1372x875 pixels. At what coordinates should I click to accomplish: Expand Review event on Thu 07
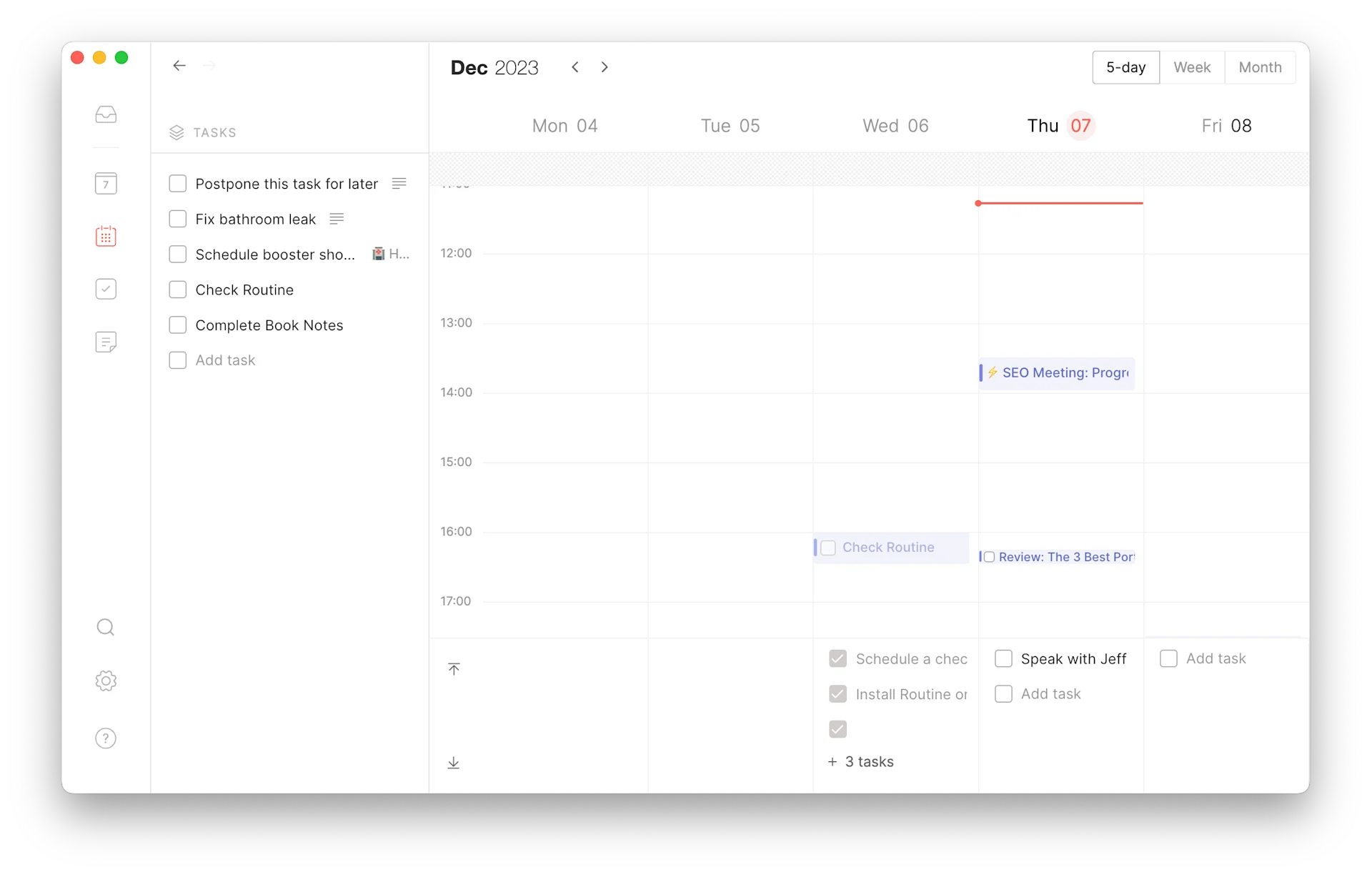1058,557
